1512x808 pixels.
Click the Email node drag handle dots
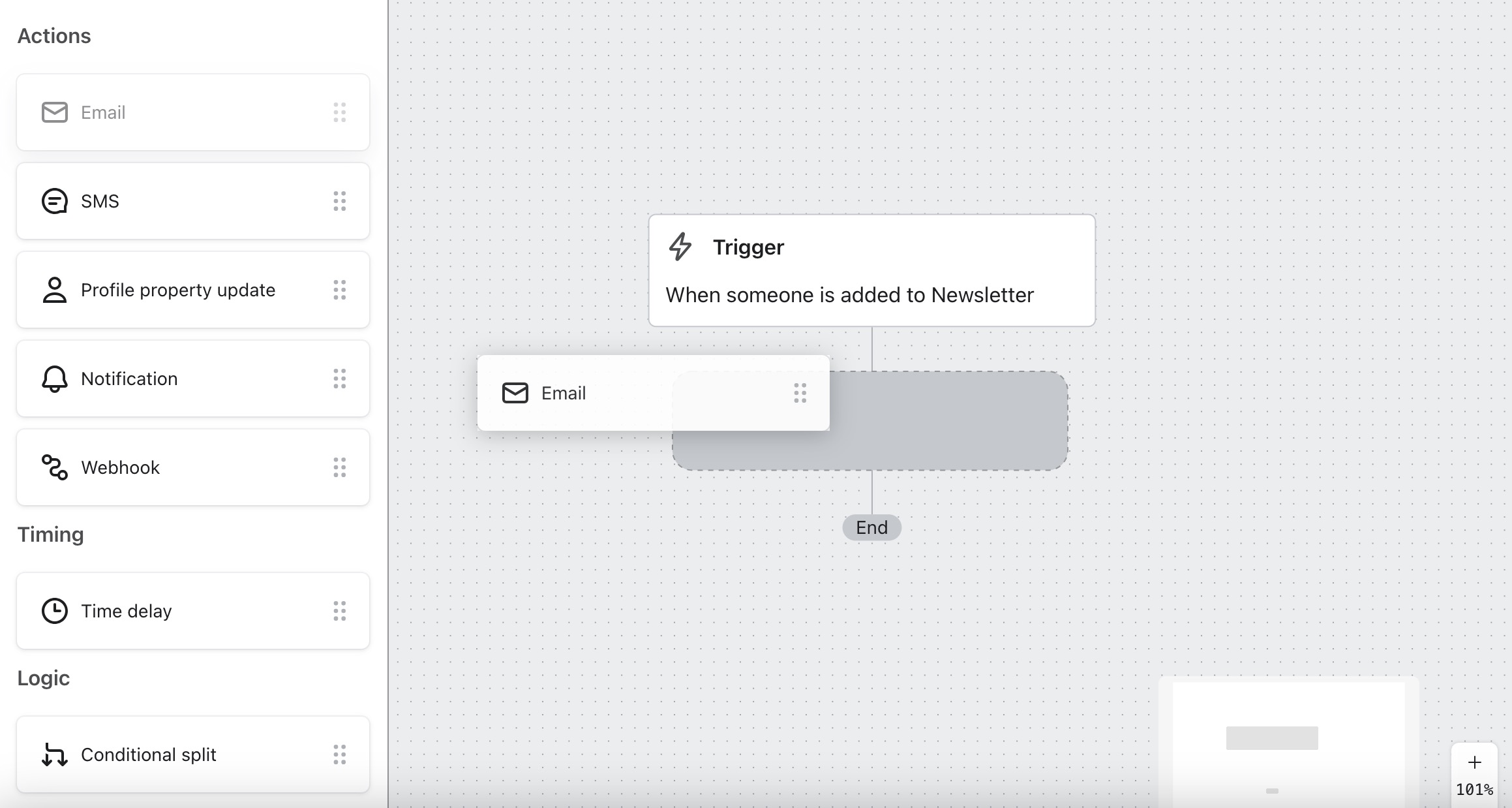(x=800, y=393)
